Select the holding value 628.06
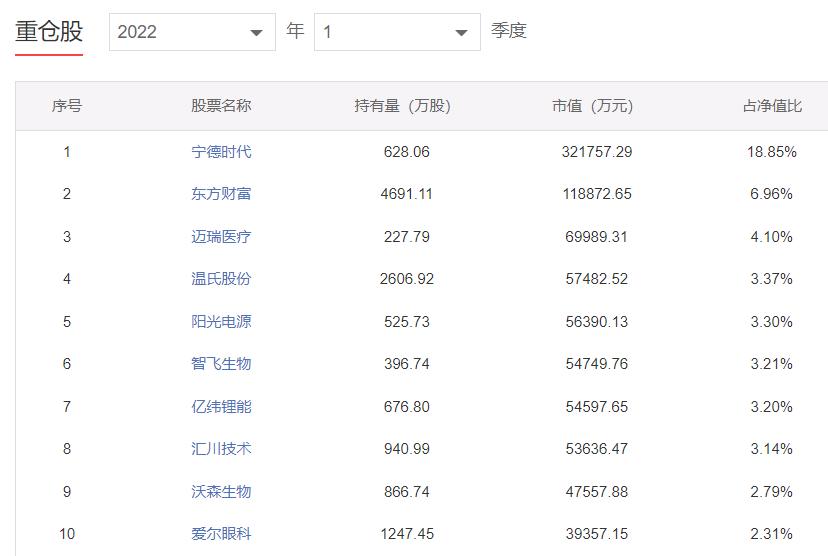This screenshot has width=828, height=556. [407, 152]
